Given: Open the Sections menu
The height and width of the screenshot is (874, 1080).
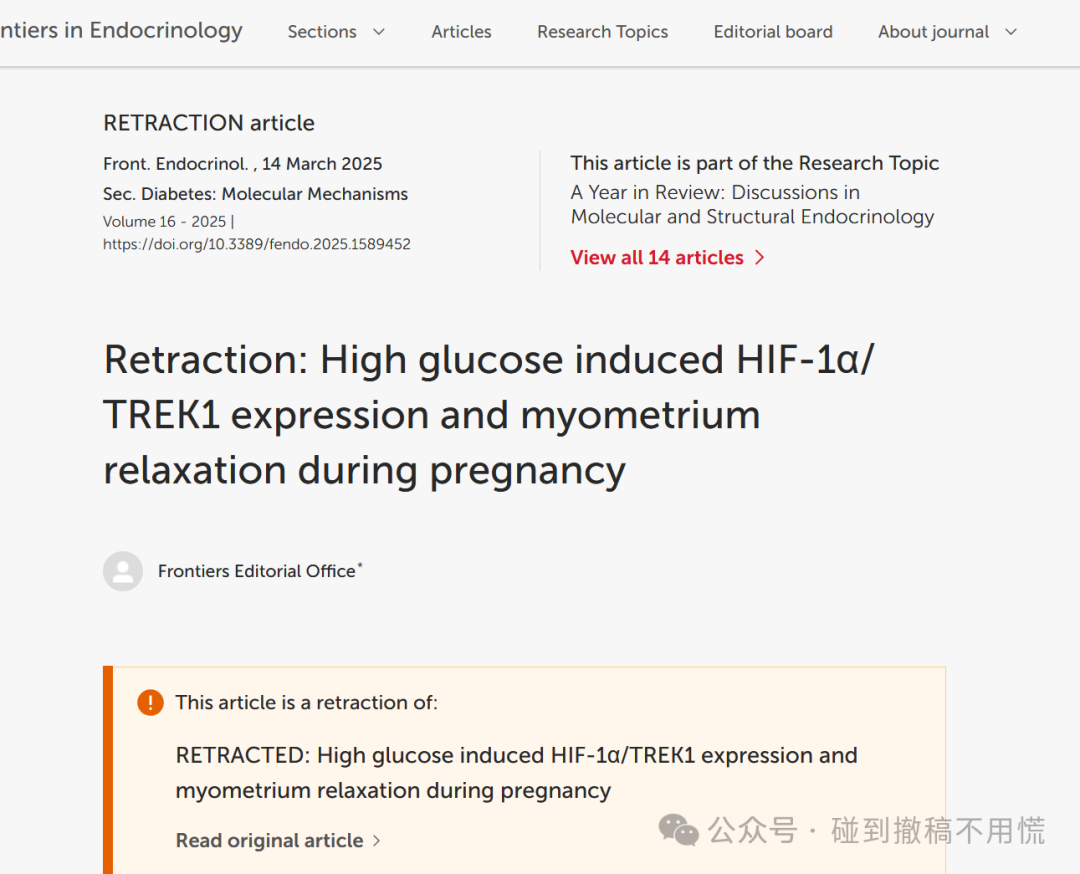Looking at the screenshot, I should point(336,32).
